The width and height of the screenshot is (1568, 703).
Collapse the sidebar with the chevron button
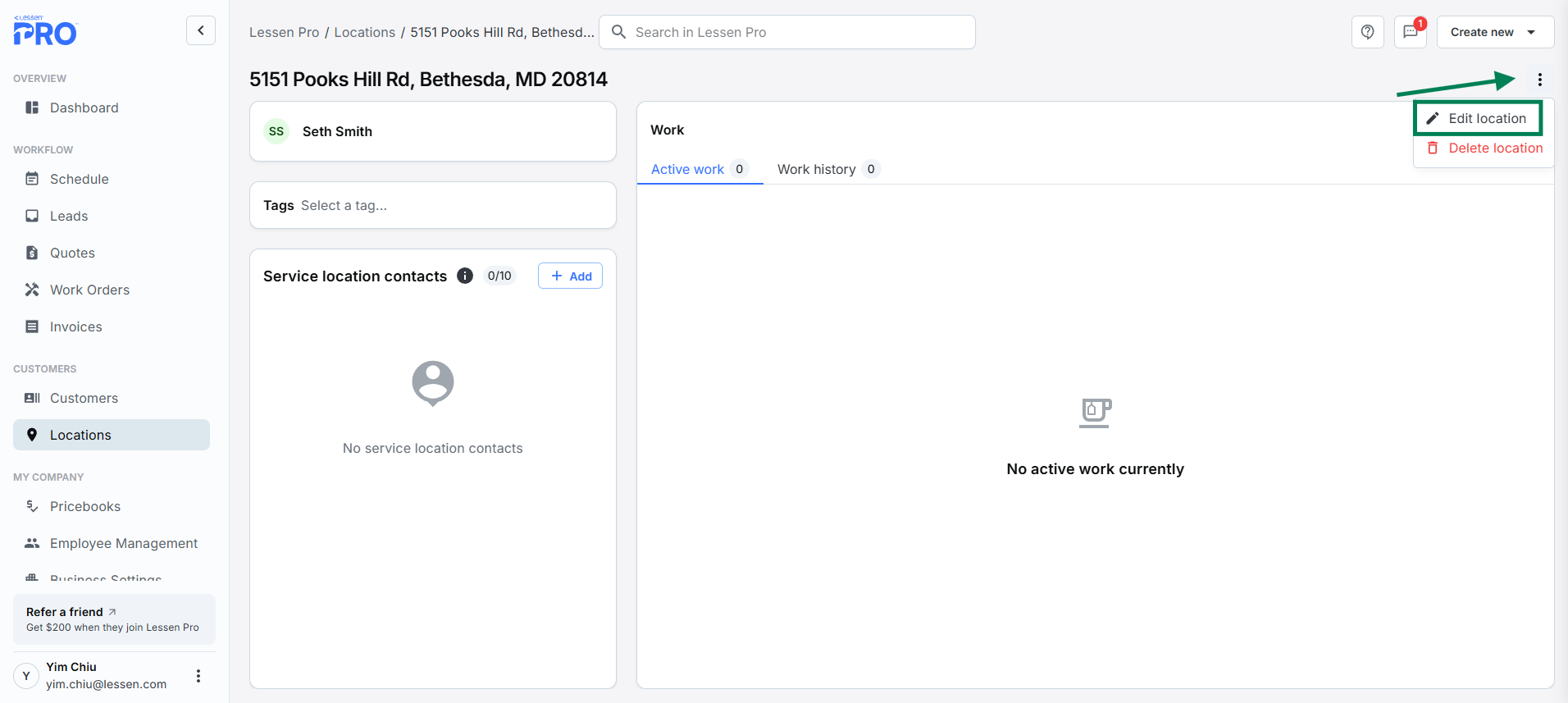click(x=201, y=30)
